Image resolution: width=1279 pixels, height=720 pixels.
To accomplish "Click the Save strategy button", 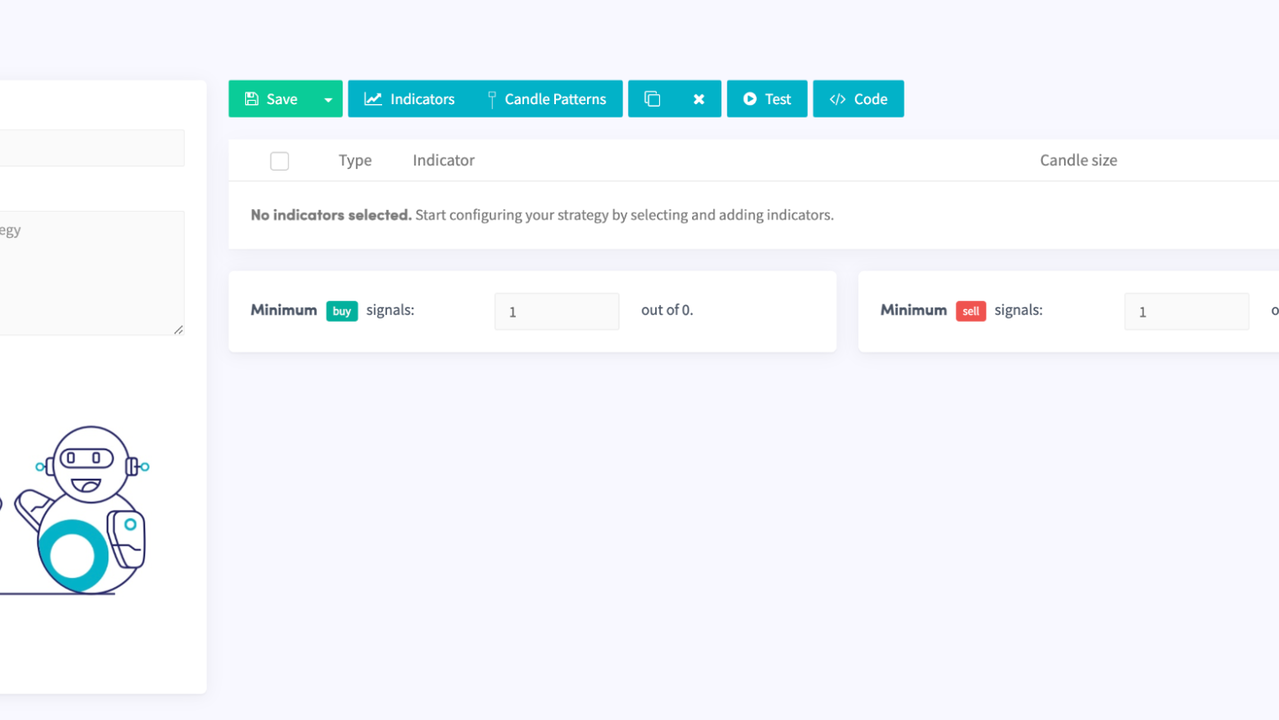I will pos(271,99).
